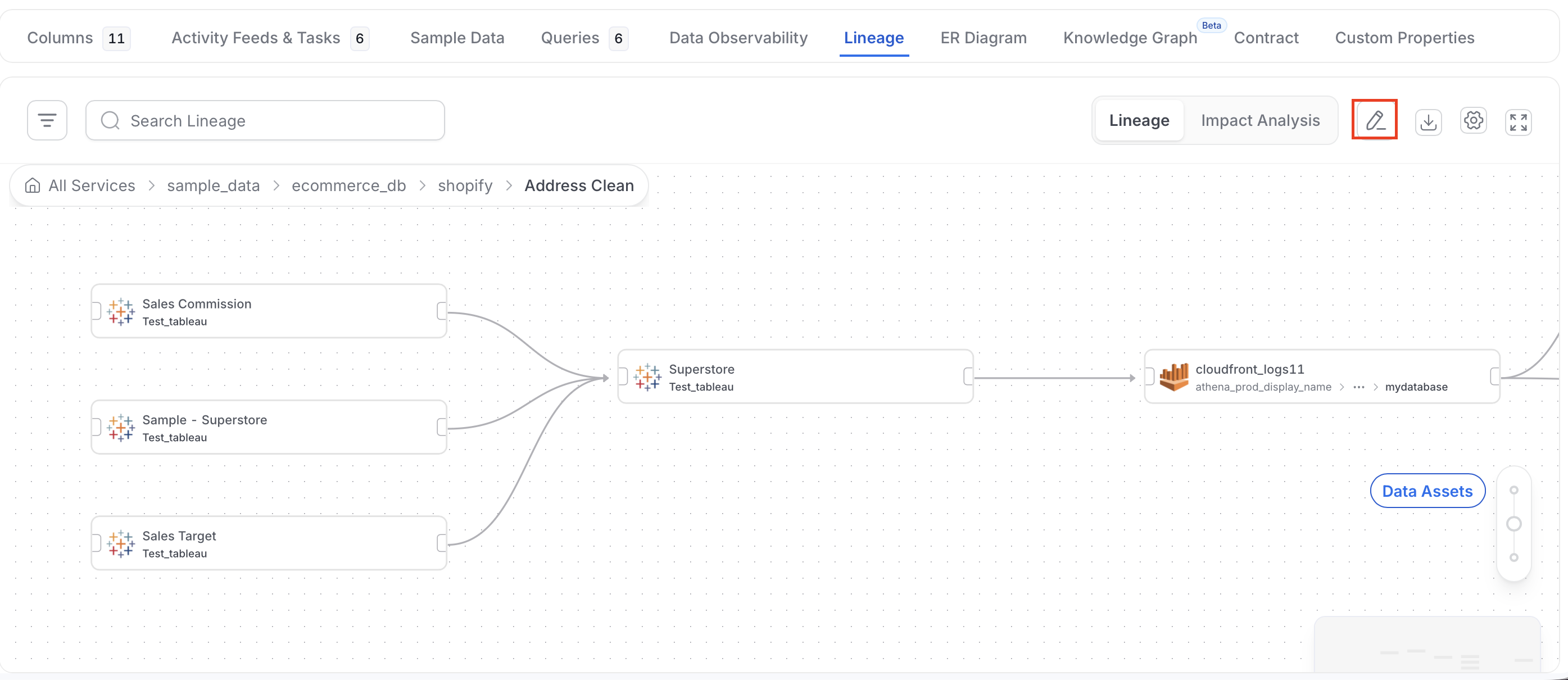
Task: Click the middle lineage layer slider knob
Action: pos(1514,524)
